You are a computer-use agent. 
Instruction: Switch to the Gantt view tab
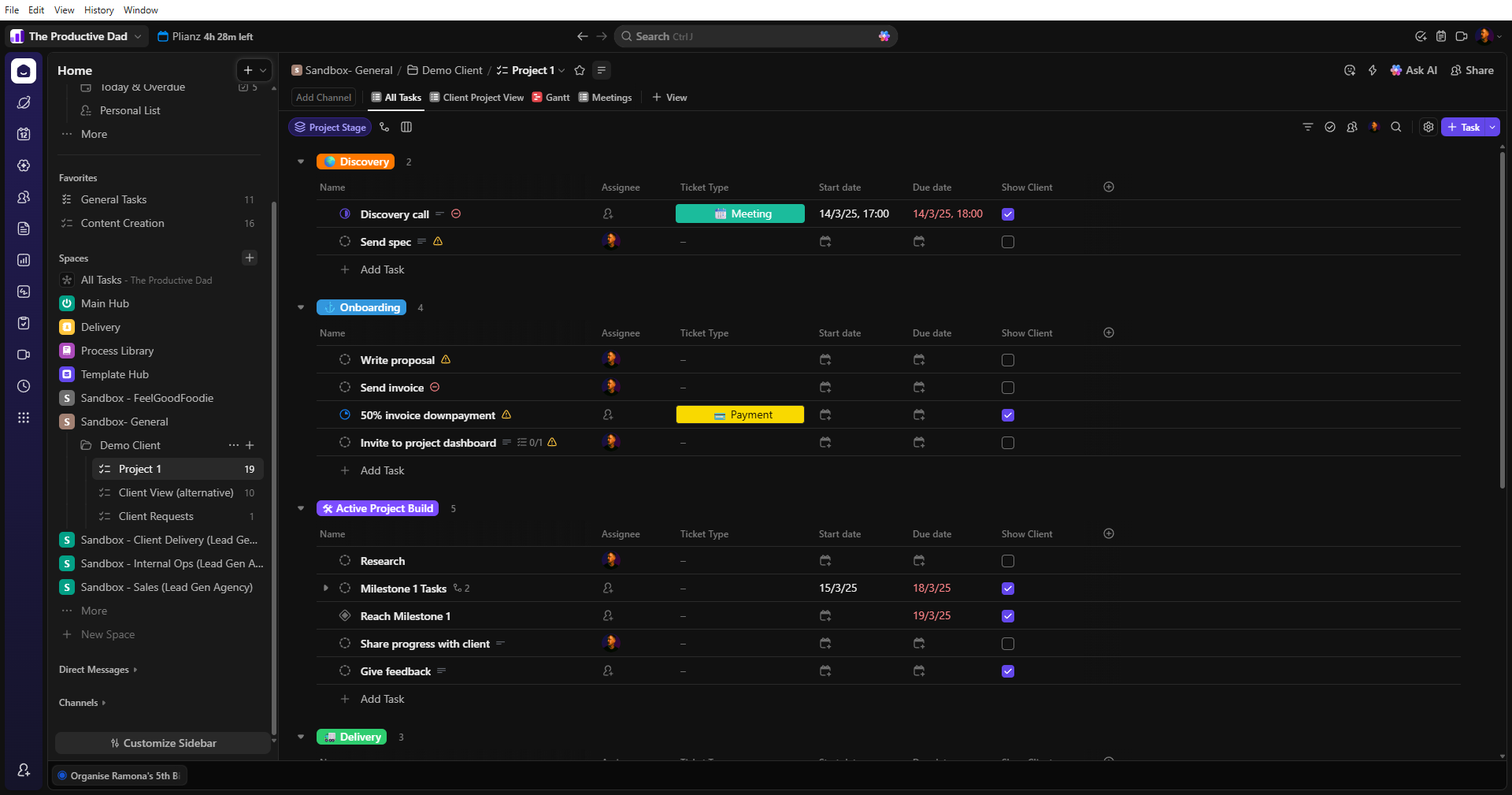coord(551,98)
